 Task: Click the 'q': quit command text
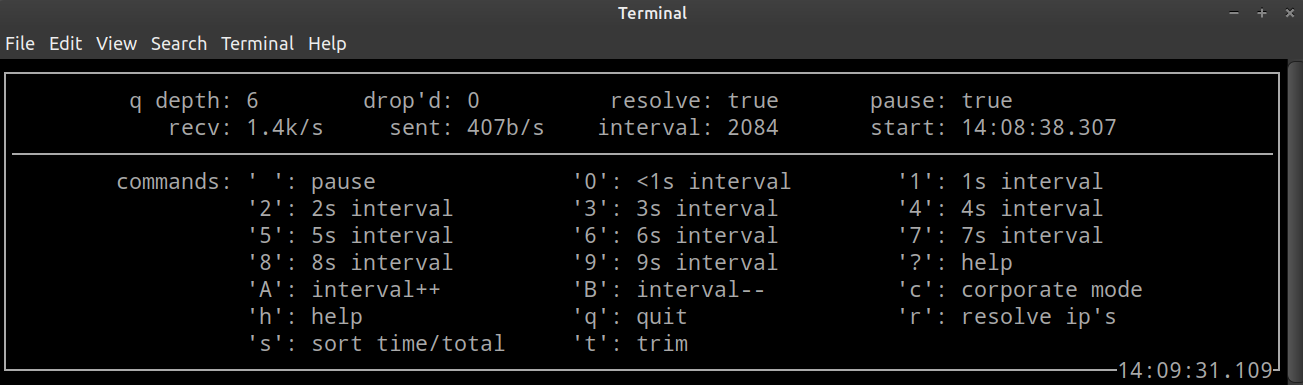(630, 317)
